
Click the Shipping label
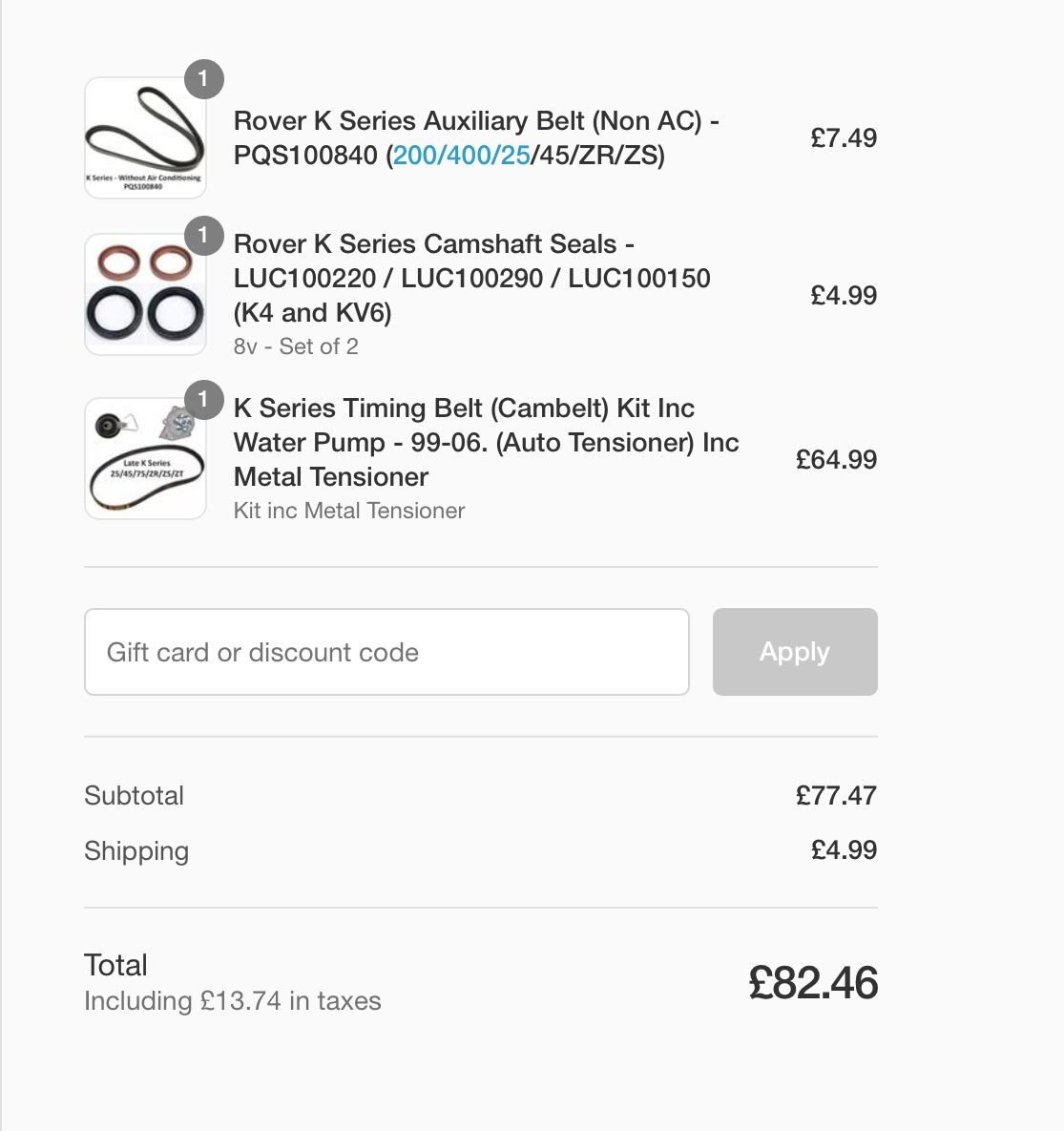[x=136, y=851]
